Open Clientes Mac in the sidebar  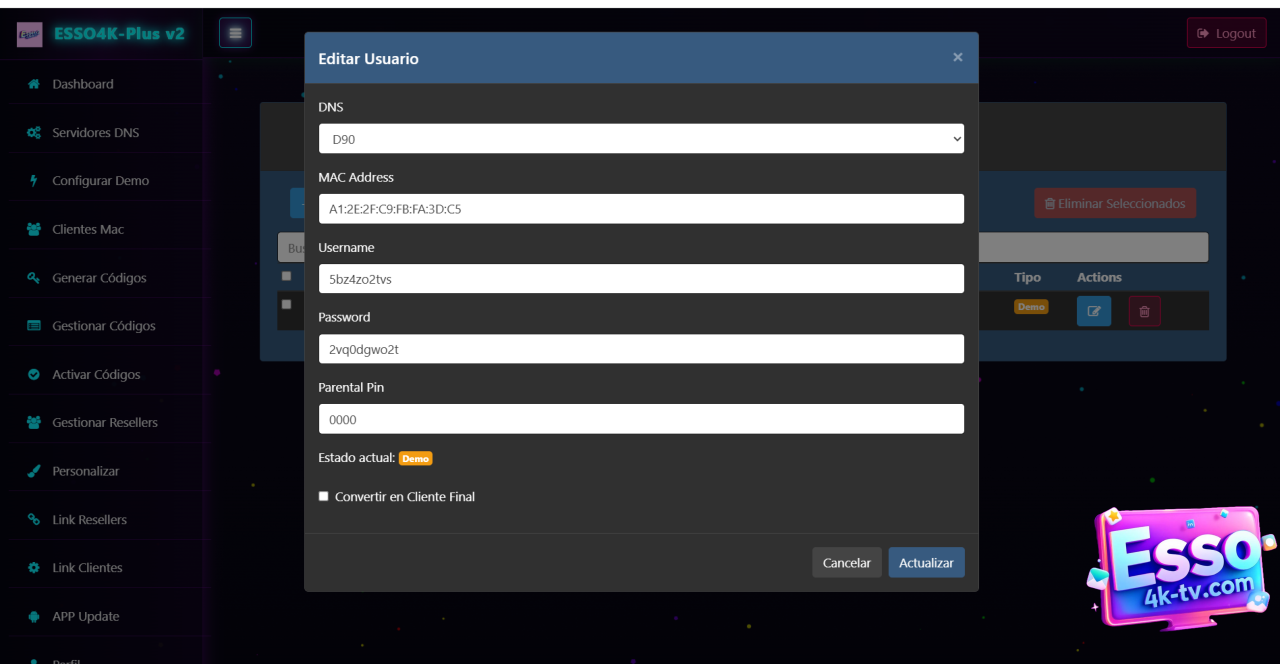pos(88,229)
